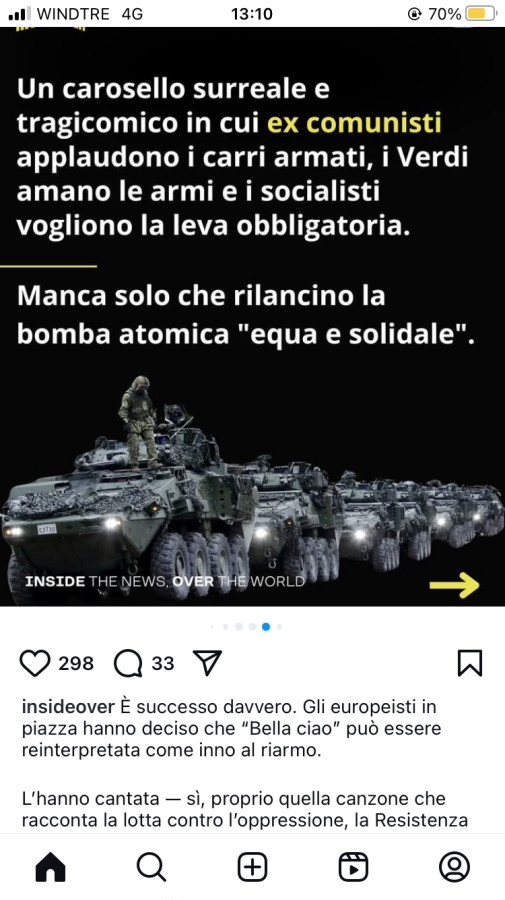This screenshot has height=900, width=505.
Task: Go to Home feed tab
Action: click(50, 867)
